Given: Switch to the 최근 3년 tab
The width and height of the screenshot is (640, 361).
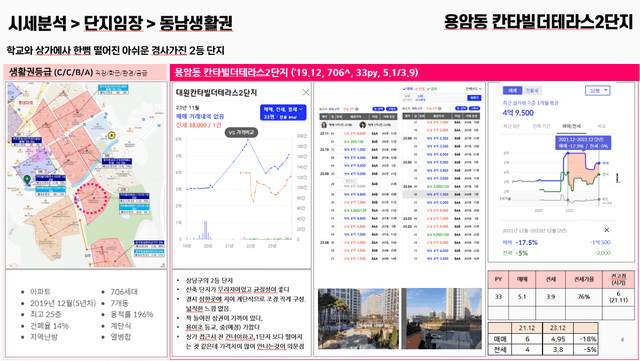Looking at the screenshot, I should pos(511,126).
